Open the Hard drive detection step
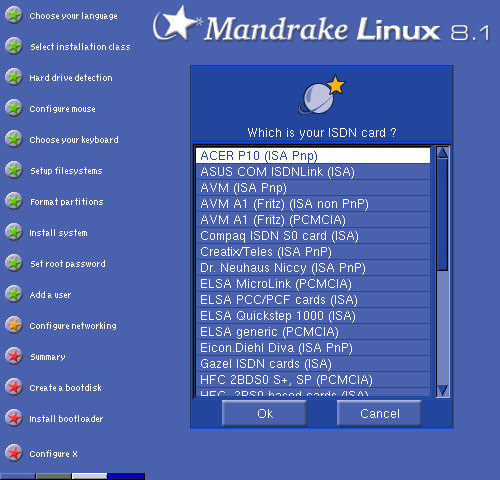This screenshot has height=480, width=500. (x=71, y=78)
